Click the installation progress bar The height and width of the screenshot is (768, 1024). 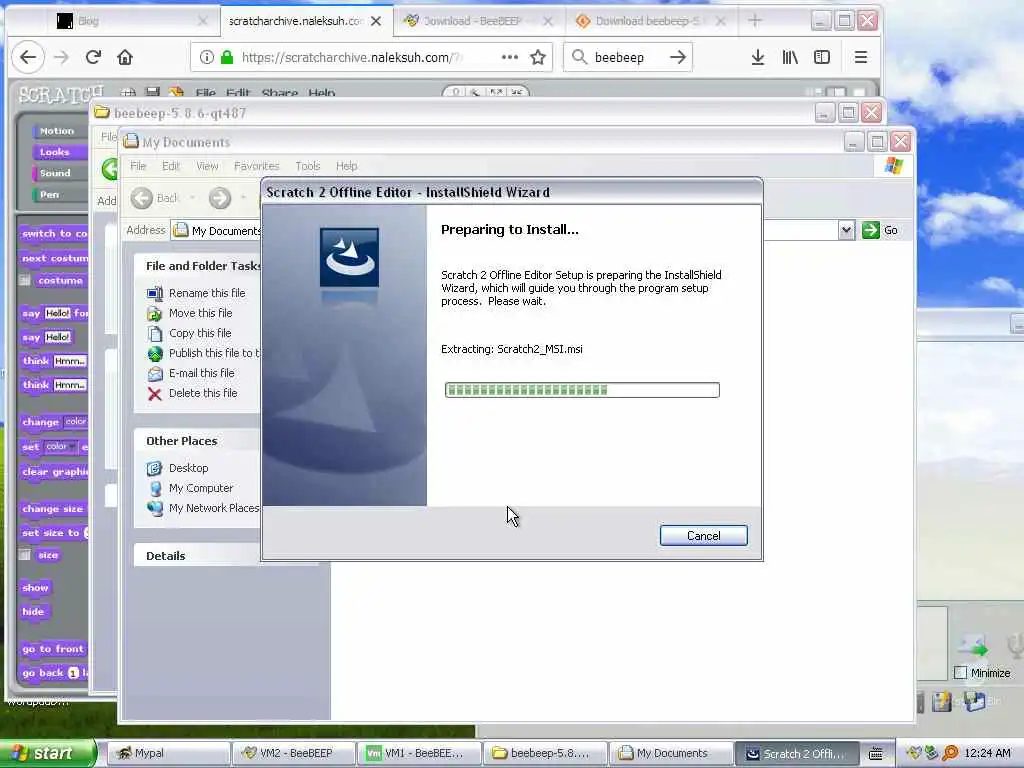point(582,390)
